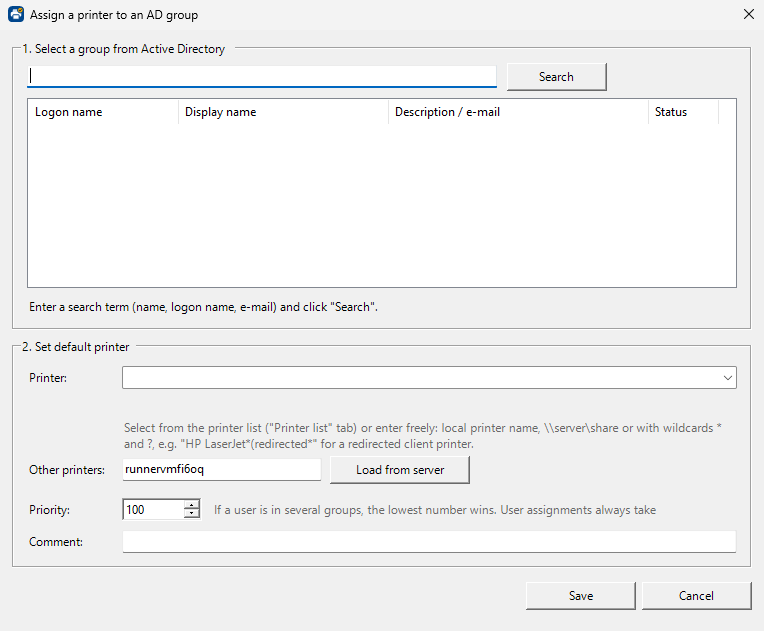
Task: Cancel the dialog
Action: pyautogui.click(x=696, y=596)
